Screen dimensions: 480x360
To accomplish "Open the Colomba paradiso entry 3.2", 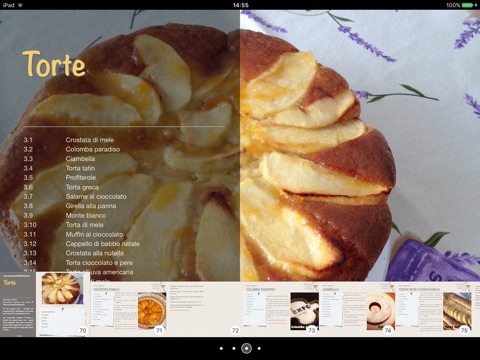I will point(93,149).
